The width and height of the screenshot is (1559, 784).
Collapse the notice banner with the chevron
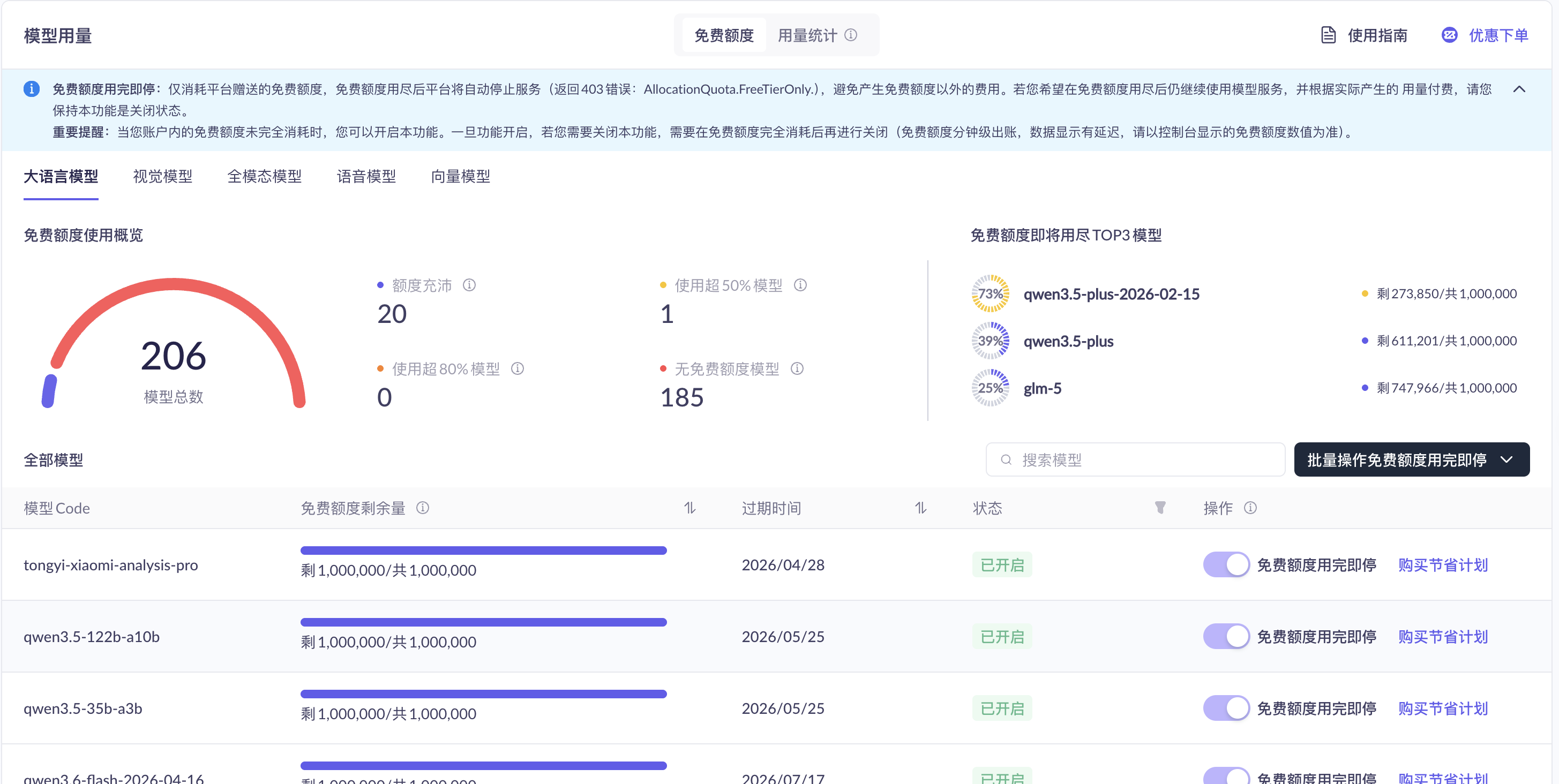(1519, 89)
